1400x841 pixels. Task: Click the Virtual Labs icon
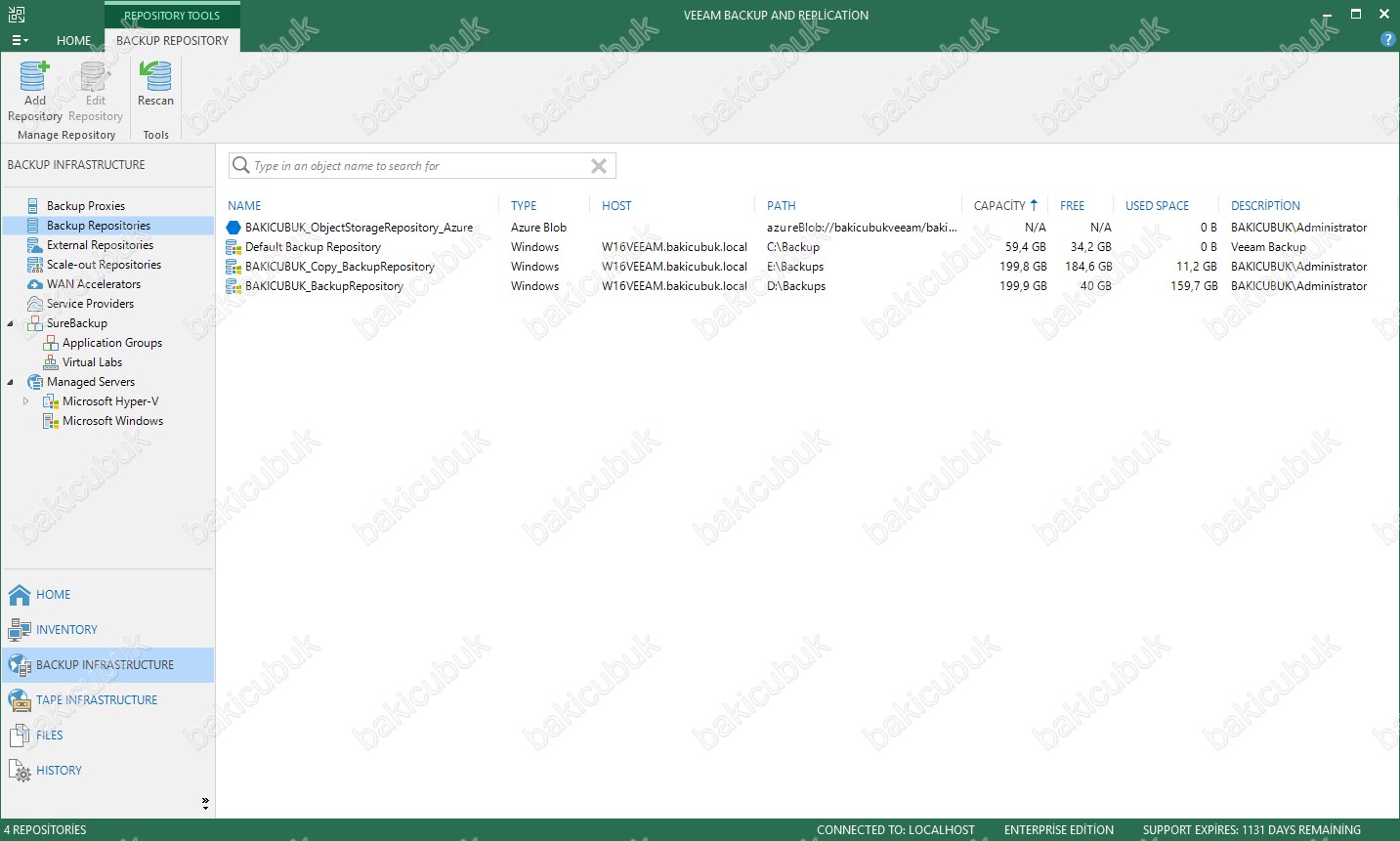[x=51, y=362]
